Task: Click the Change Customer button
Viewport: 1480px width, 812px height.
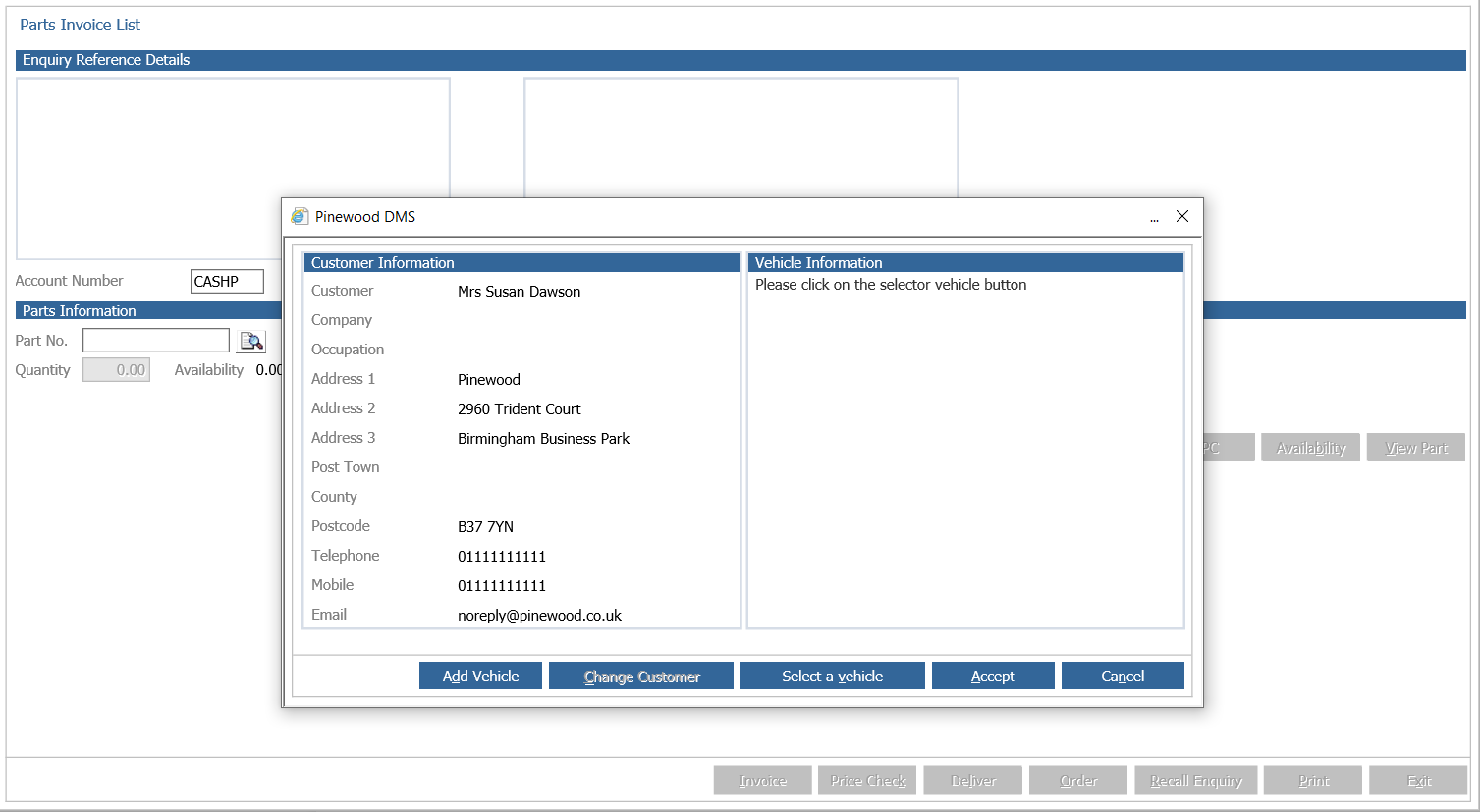Action: (641, 676)
